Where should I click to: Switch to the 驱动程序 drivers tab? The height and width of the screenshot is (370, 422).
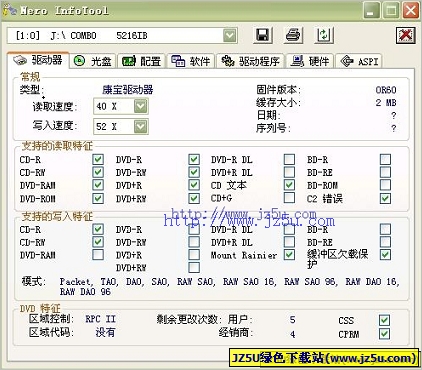pos(250,61)
